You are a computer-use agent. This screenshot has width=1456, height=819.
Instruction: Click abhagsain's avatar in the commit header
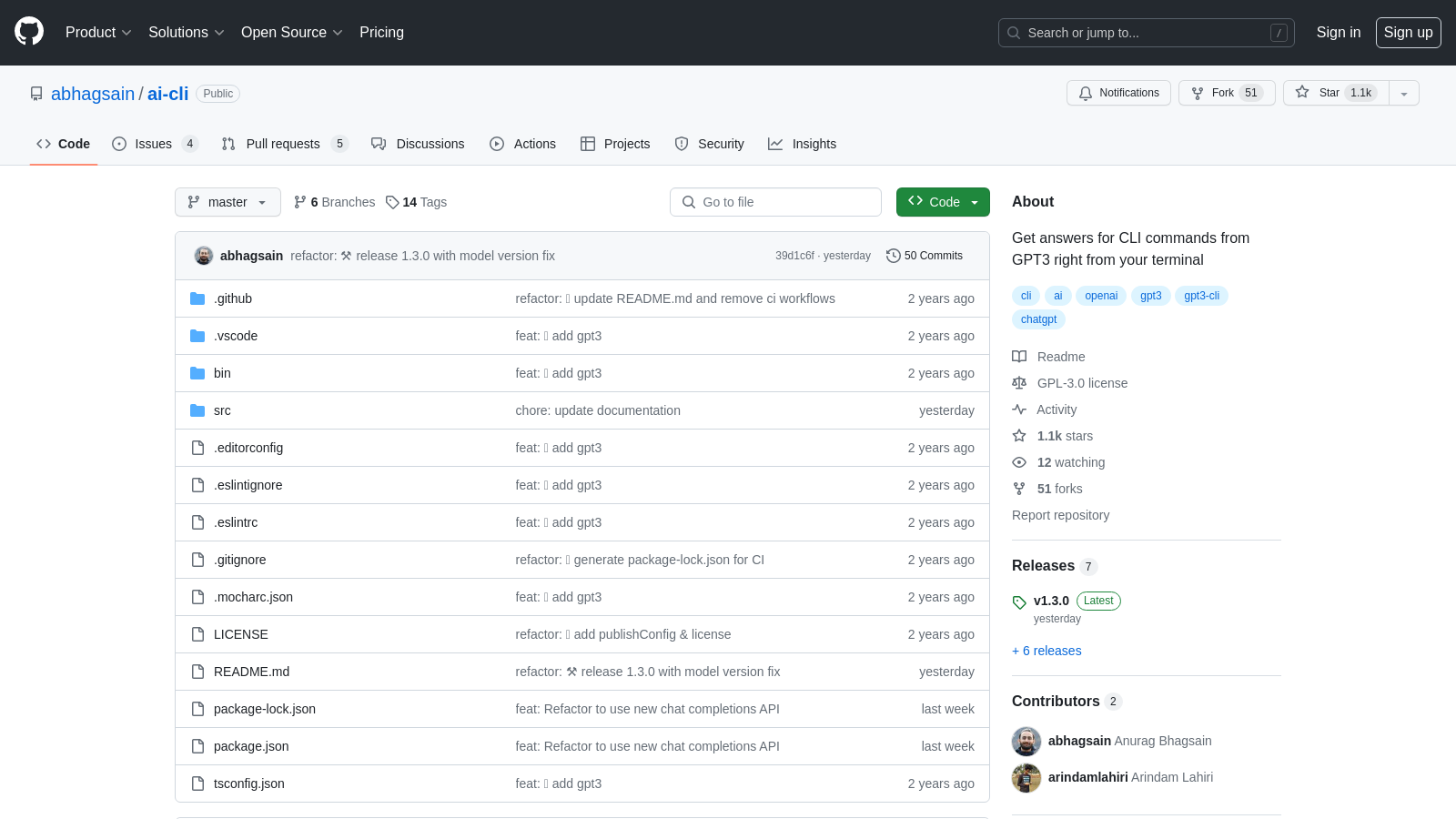[204, 256]
